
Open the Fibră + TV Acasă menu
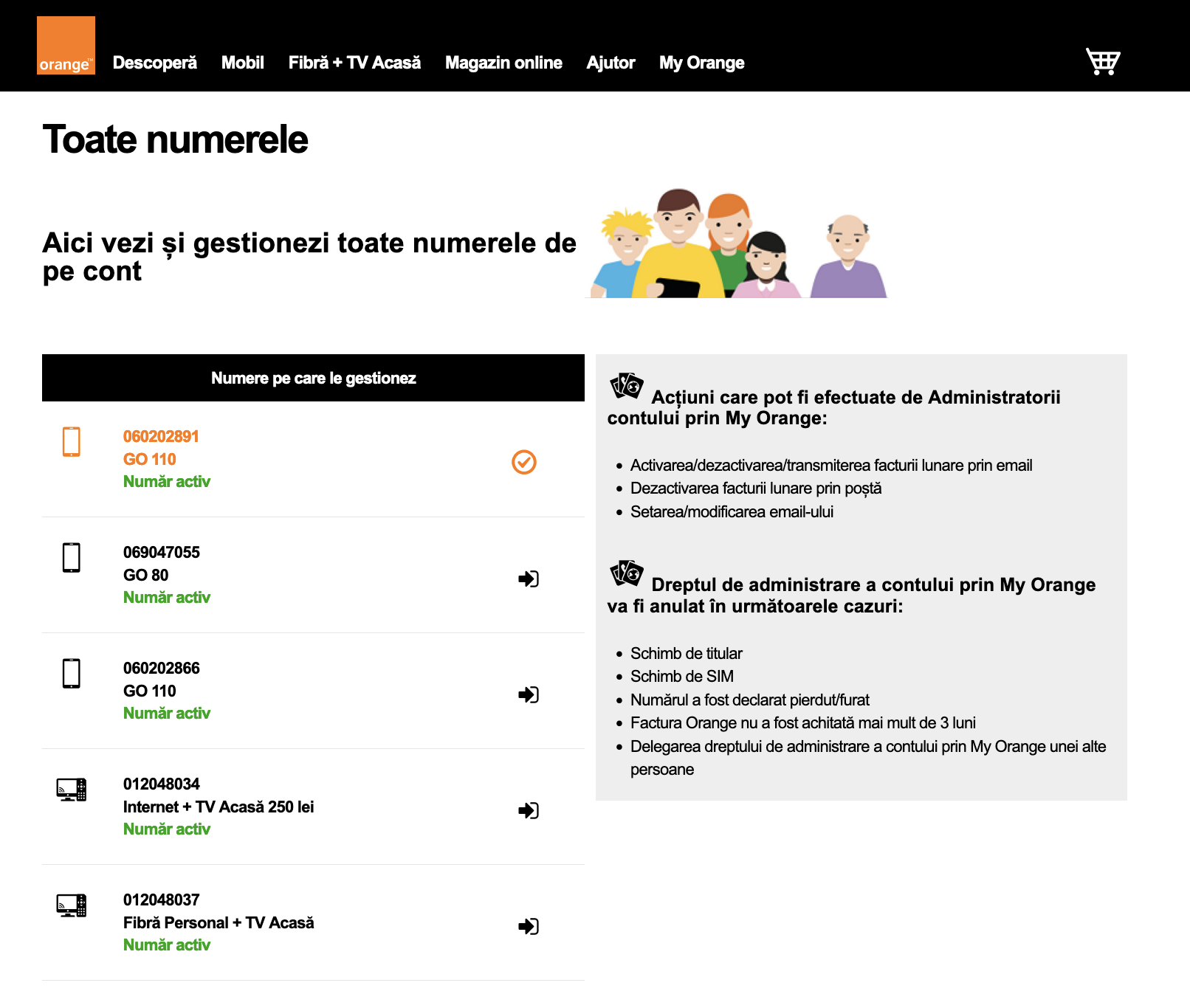[354, 63]
